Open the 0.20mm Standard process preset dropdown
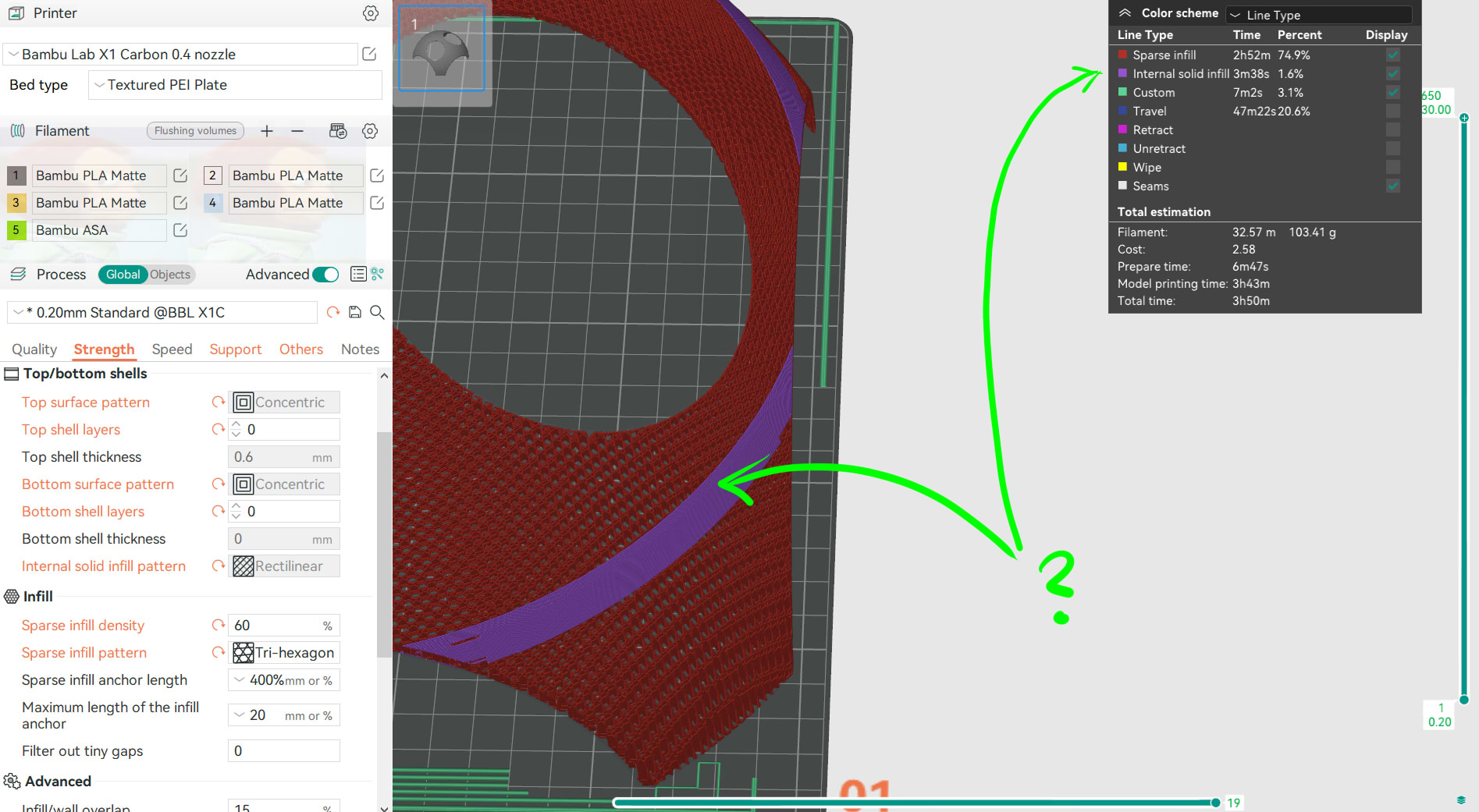Image resolution: width=1479 pixels, height=812 pixels. [x=162, y=313]
